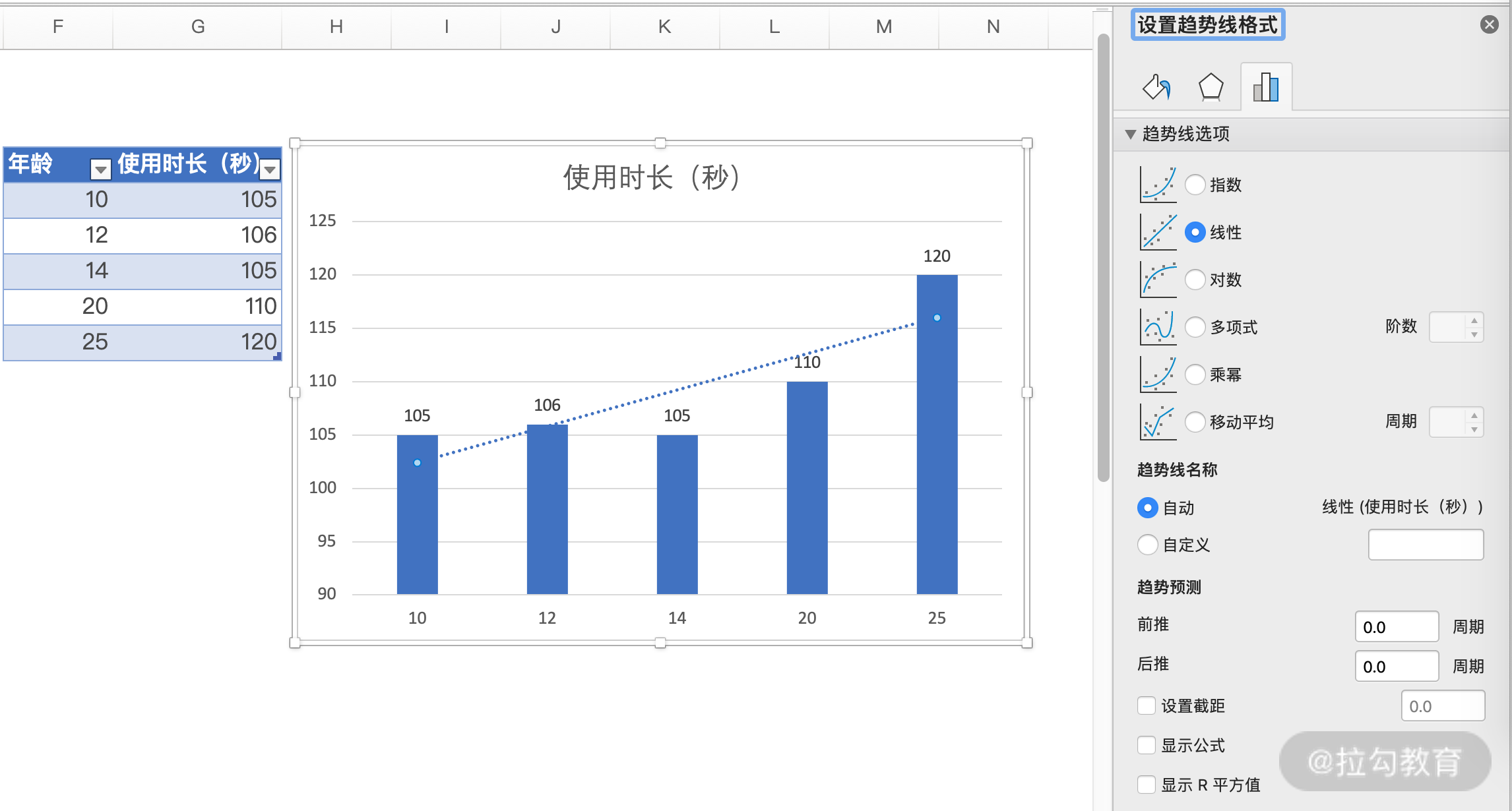The image size is (1512, 811).
Task: Click the logarithmic trendline graph icon
Action: (1158, 280)
